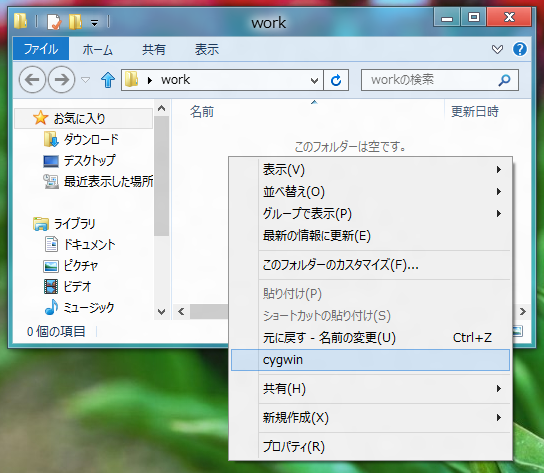The height and width of the screenshot is (473, 544).
Task: Sort by the 名前 column header
Action: 202,112
